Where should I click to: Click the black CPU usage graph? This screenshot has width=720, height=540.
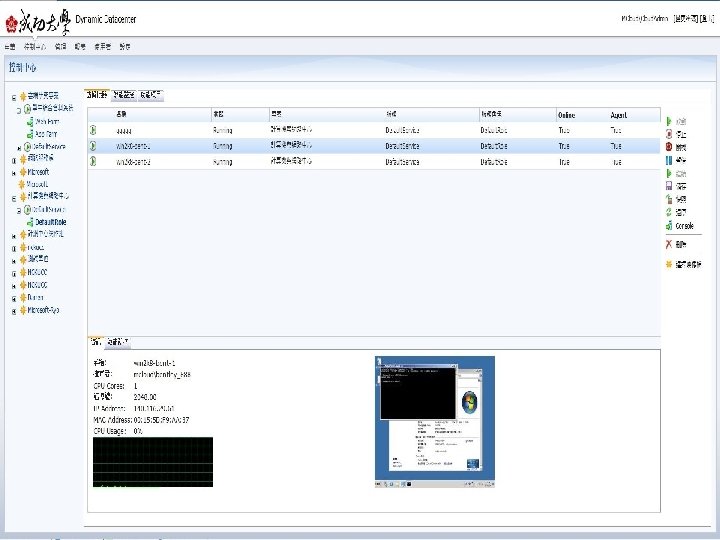point(153,462)
